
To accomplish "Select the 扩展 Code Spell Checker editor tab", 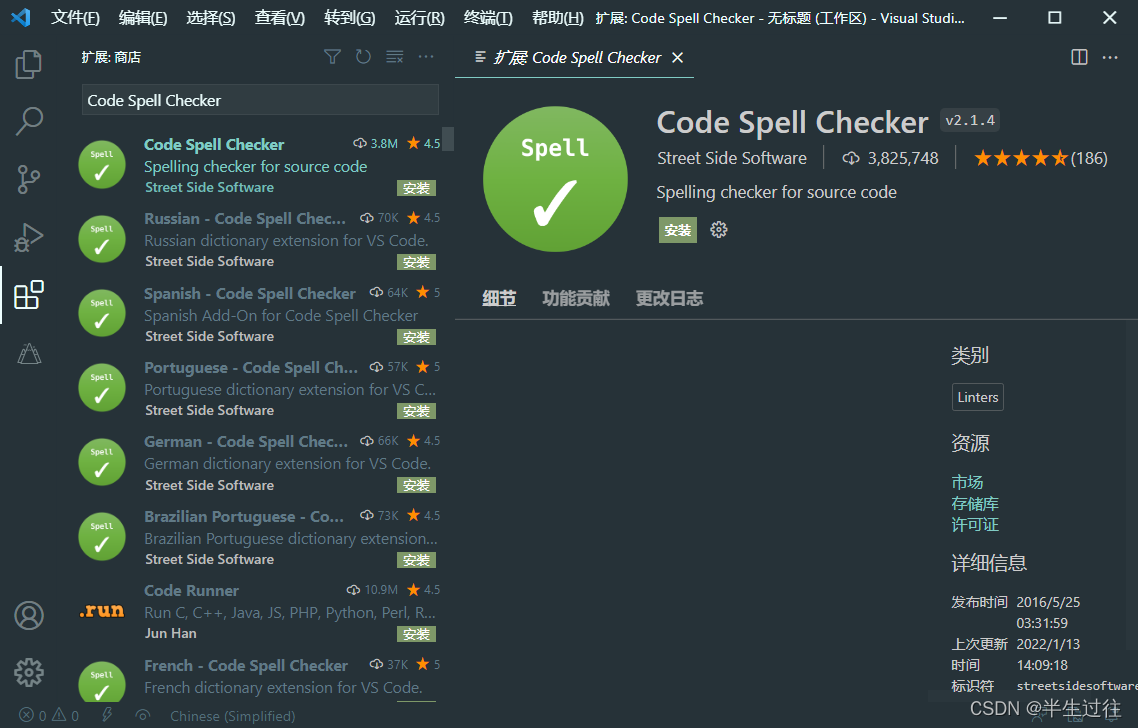I will pos(574,57).
